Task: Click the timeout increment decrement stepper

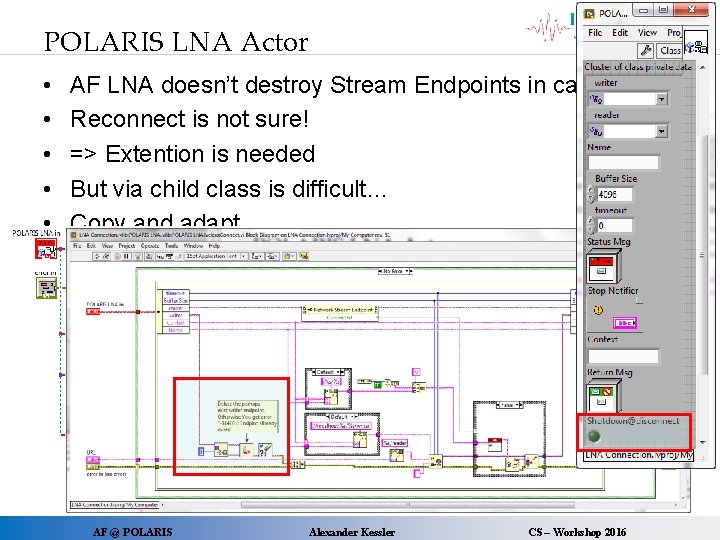Action: [x=591, y=225]
